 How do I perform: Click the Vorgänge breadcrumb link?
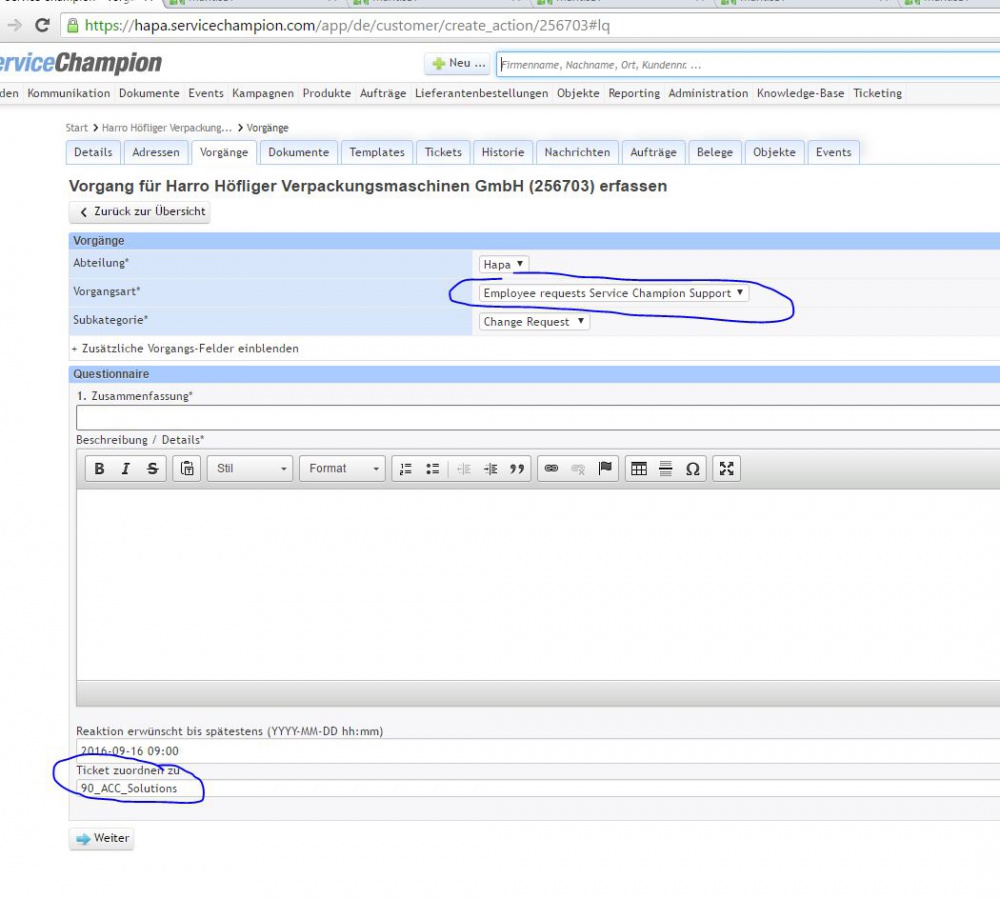[267, 128]
